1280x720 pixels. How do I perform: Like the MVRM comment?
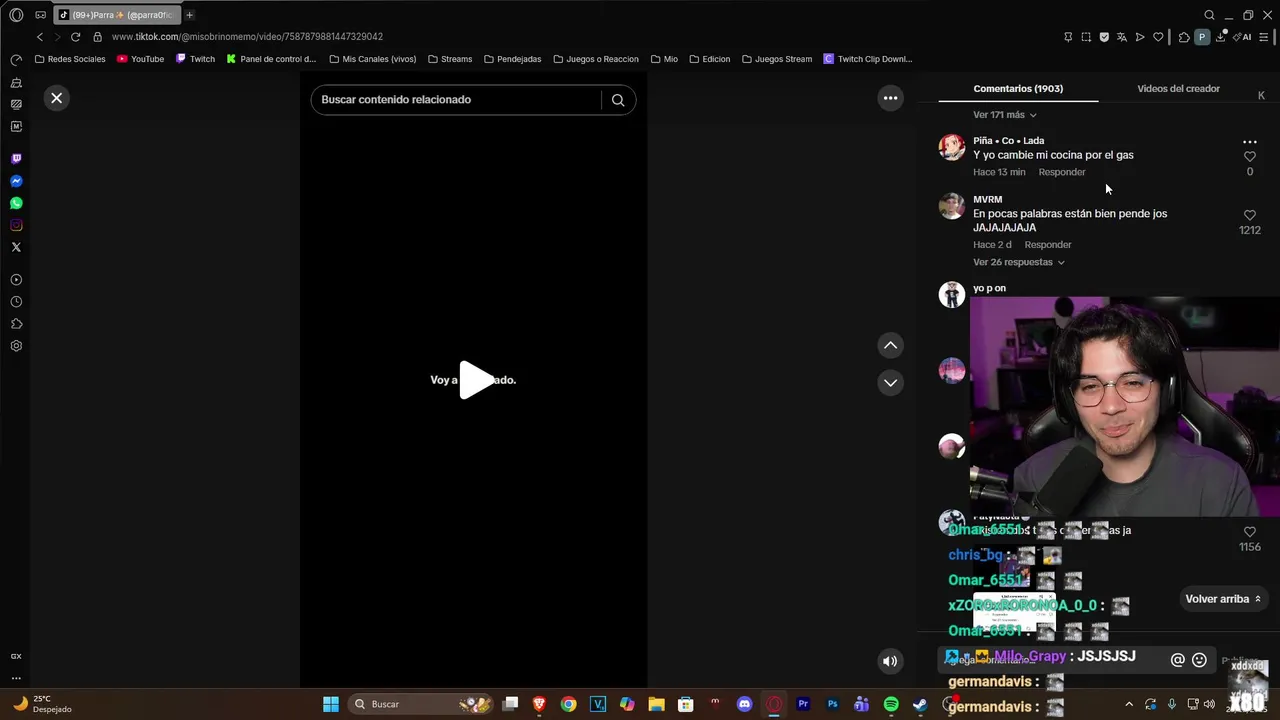pos(1249,215)
